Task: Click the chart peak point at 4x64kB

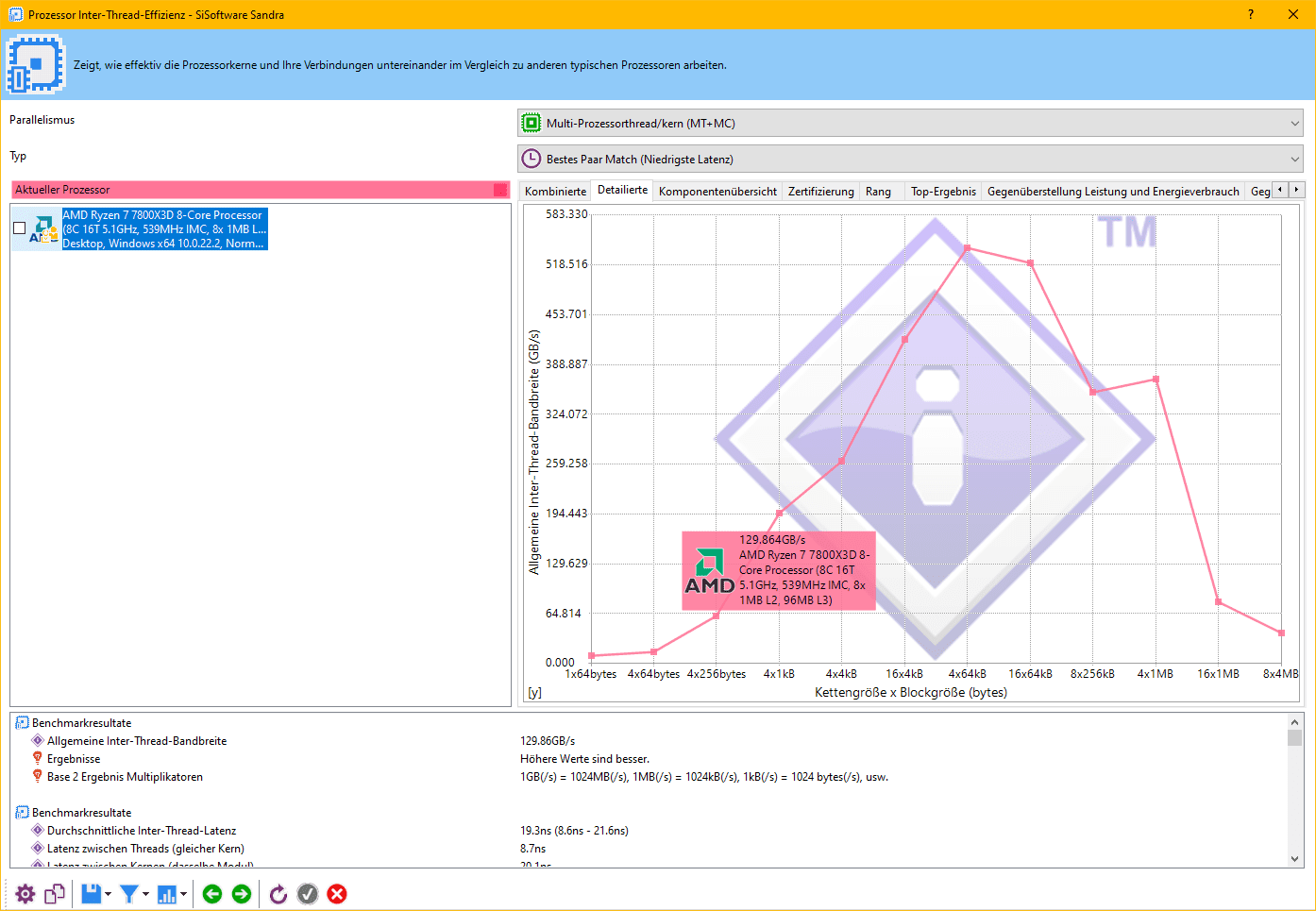Action: pyautogui.click(x=967, y=248)
